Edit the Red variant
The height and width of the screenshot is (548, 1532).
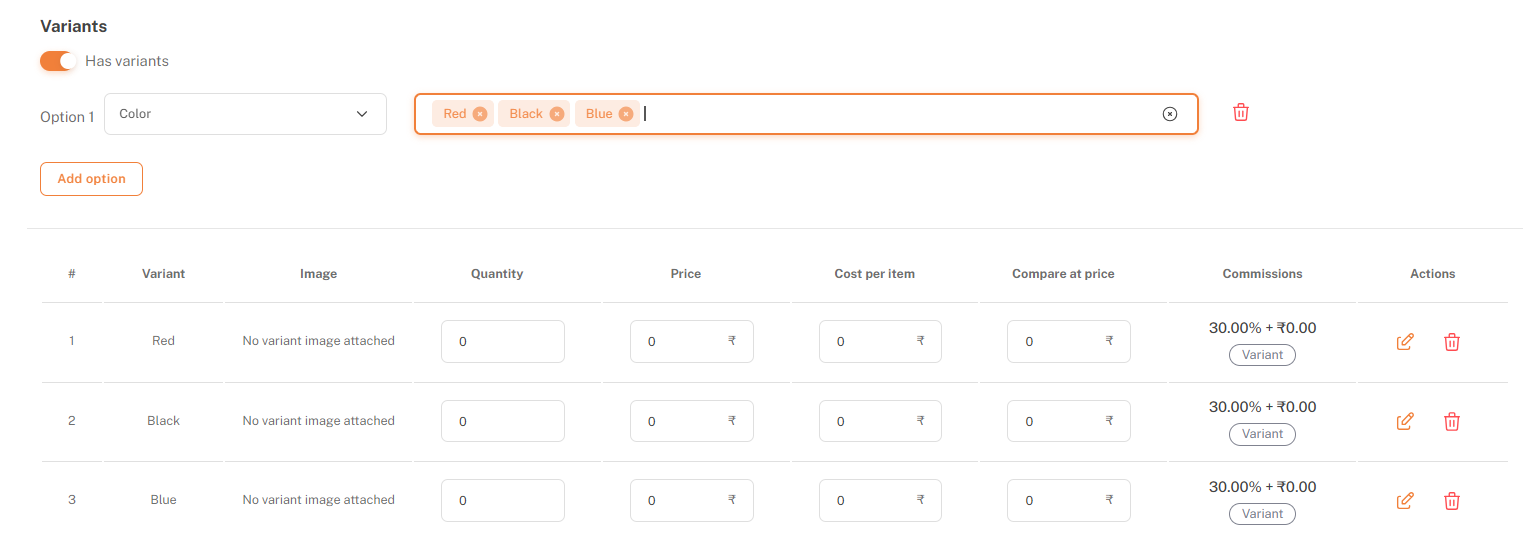1405,342
